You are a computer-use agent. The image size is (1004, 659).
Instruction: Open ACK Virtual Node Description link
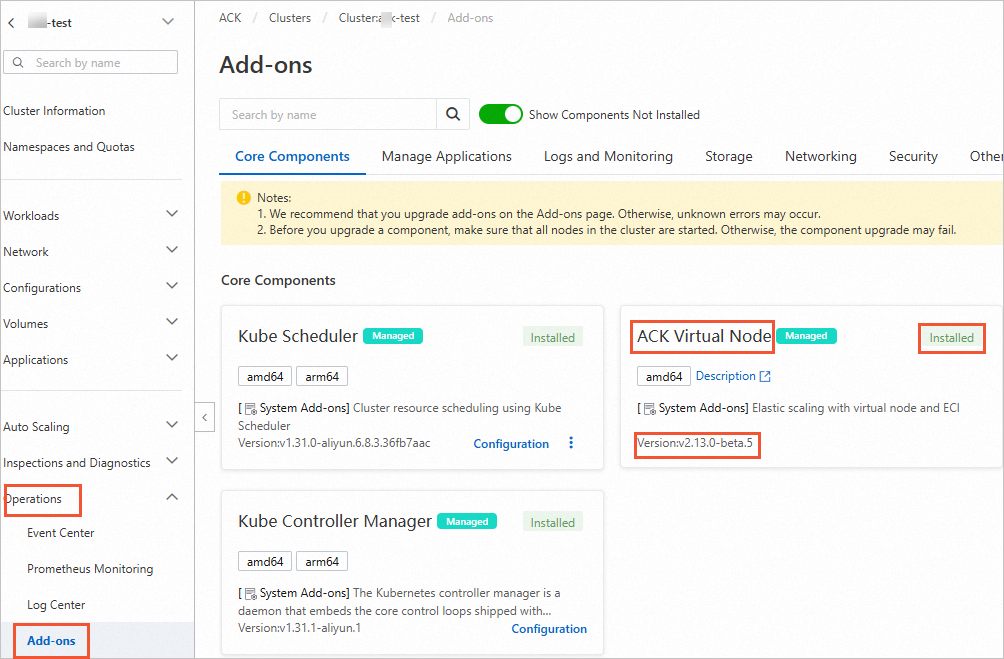click(725, 376)
